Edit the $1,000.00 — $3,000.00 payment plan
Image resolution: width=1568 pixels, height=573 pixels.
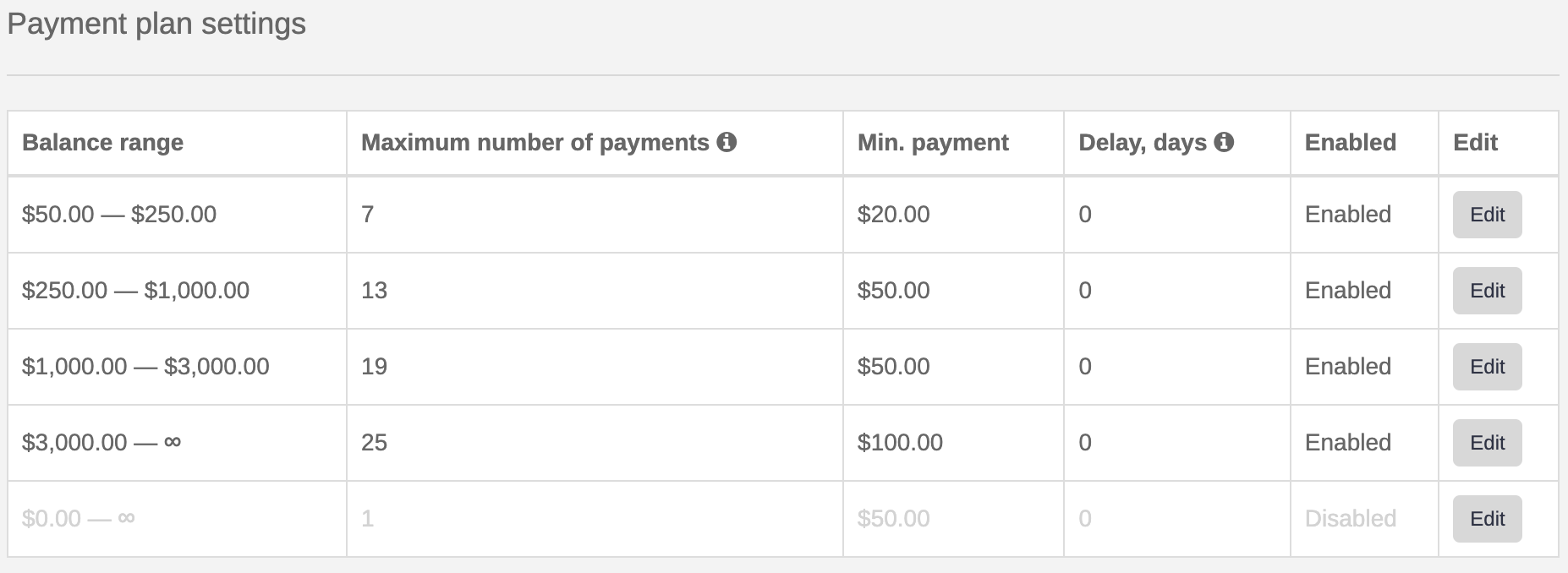click(1488, 367)
